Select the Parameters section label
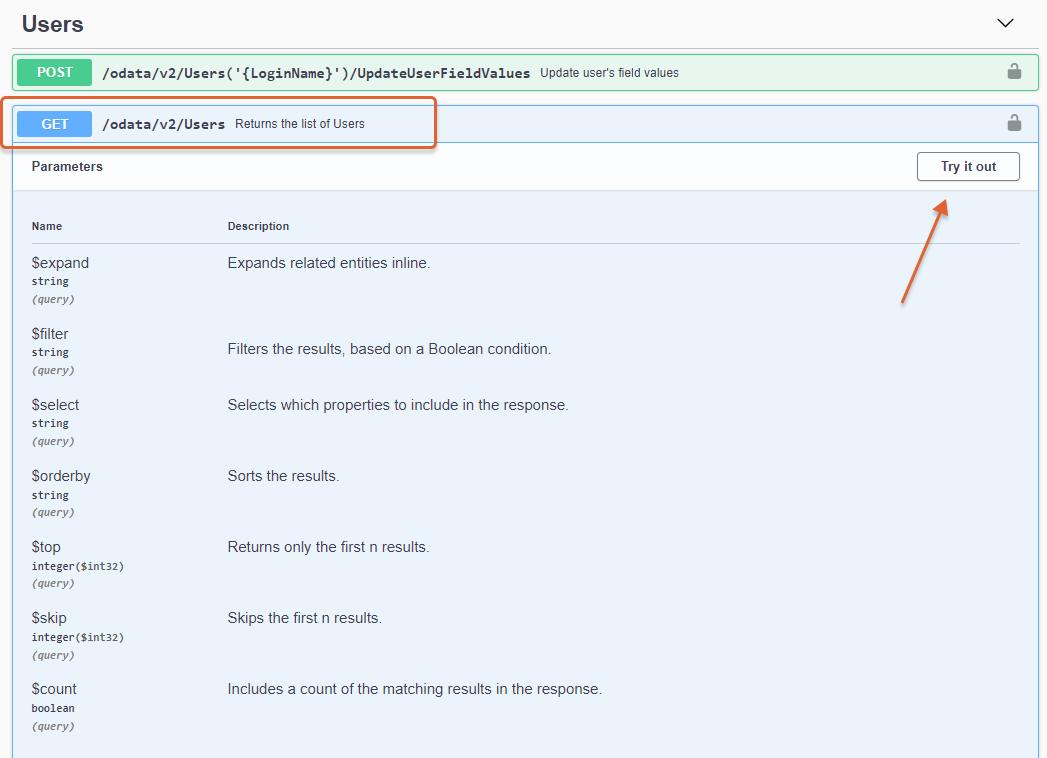Image resolution: width=1047 pixels, height=758 pixels. pyautogui.click(x=67, y=167)
